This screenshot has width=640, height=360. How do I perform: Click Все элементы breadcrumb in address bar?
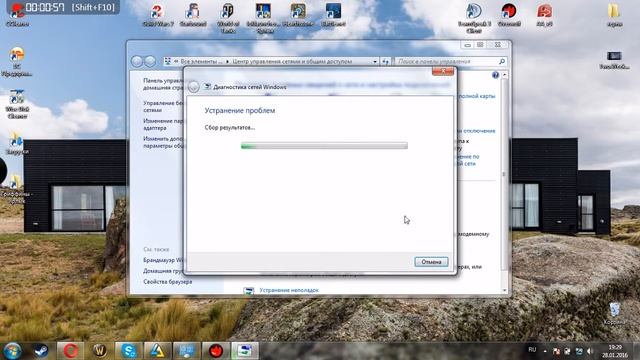(201, 62)
